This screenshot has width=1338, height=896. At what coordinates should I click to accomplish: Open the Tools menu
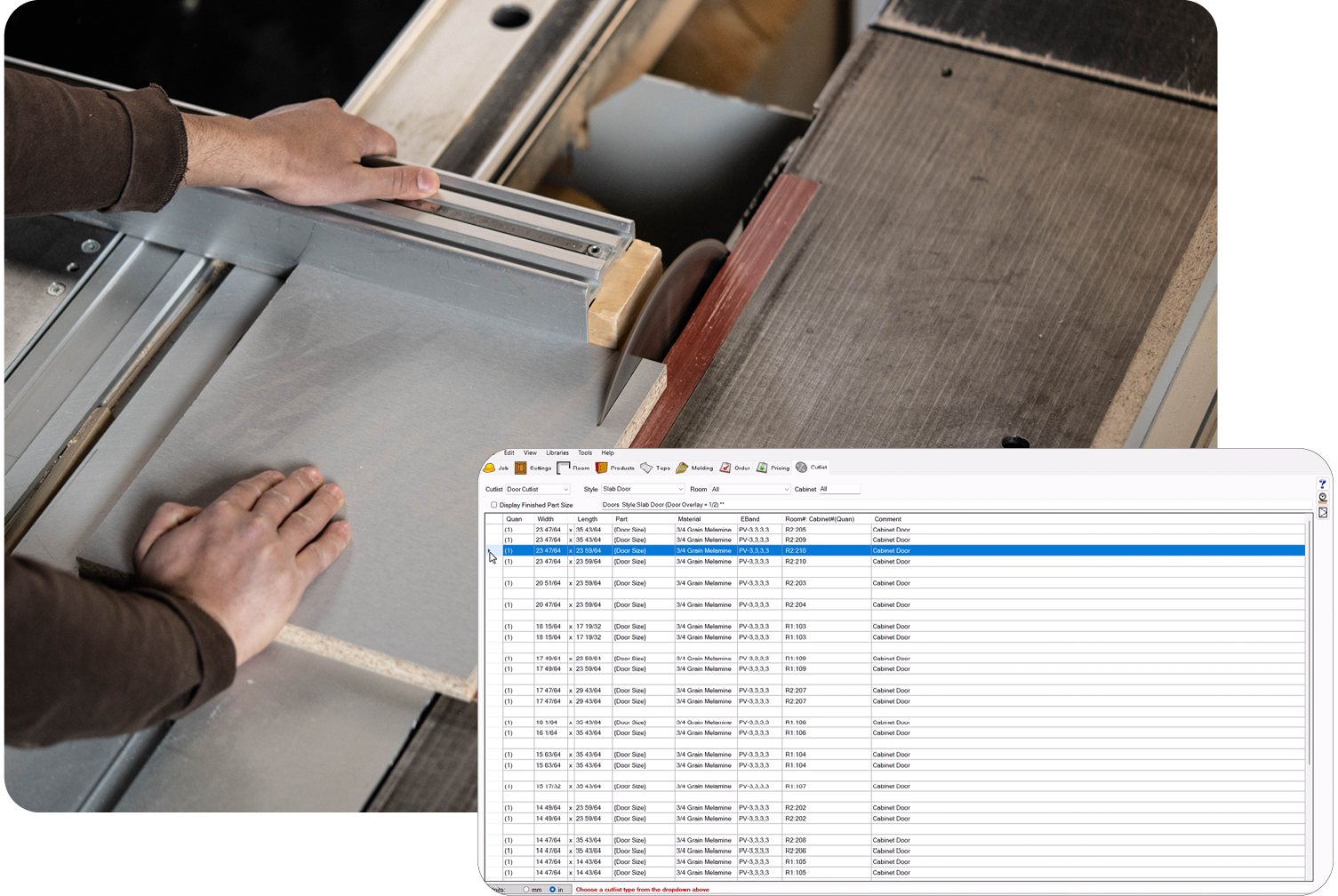tap(584, 453)
